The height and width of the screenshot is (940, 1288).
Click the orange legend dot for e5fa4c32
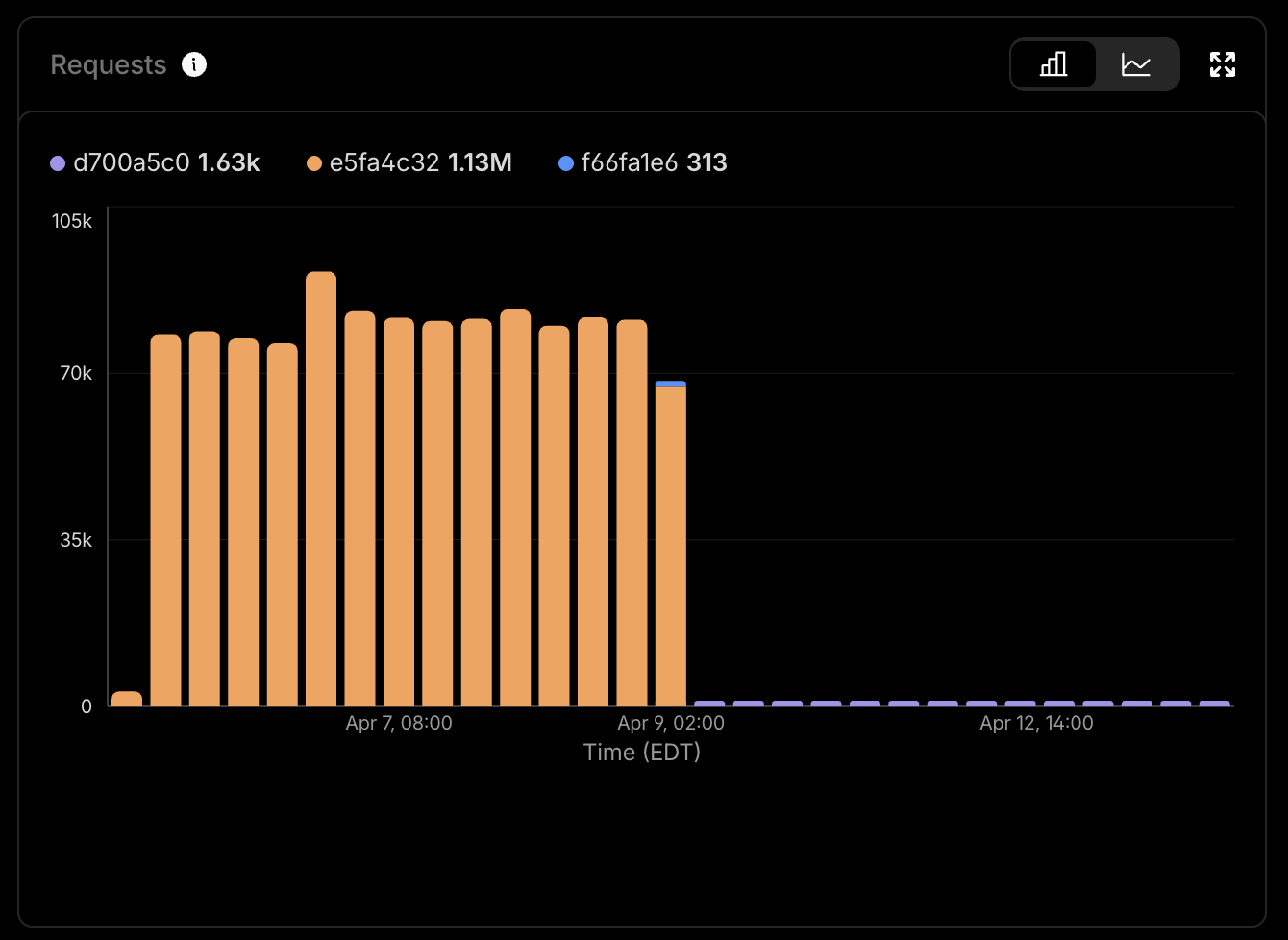click(312, 163)
